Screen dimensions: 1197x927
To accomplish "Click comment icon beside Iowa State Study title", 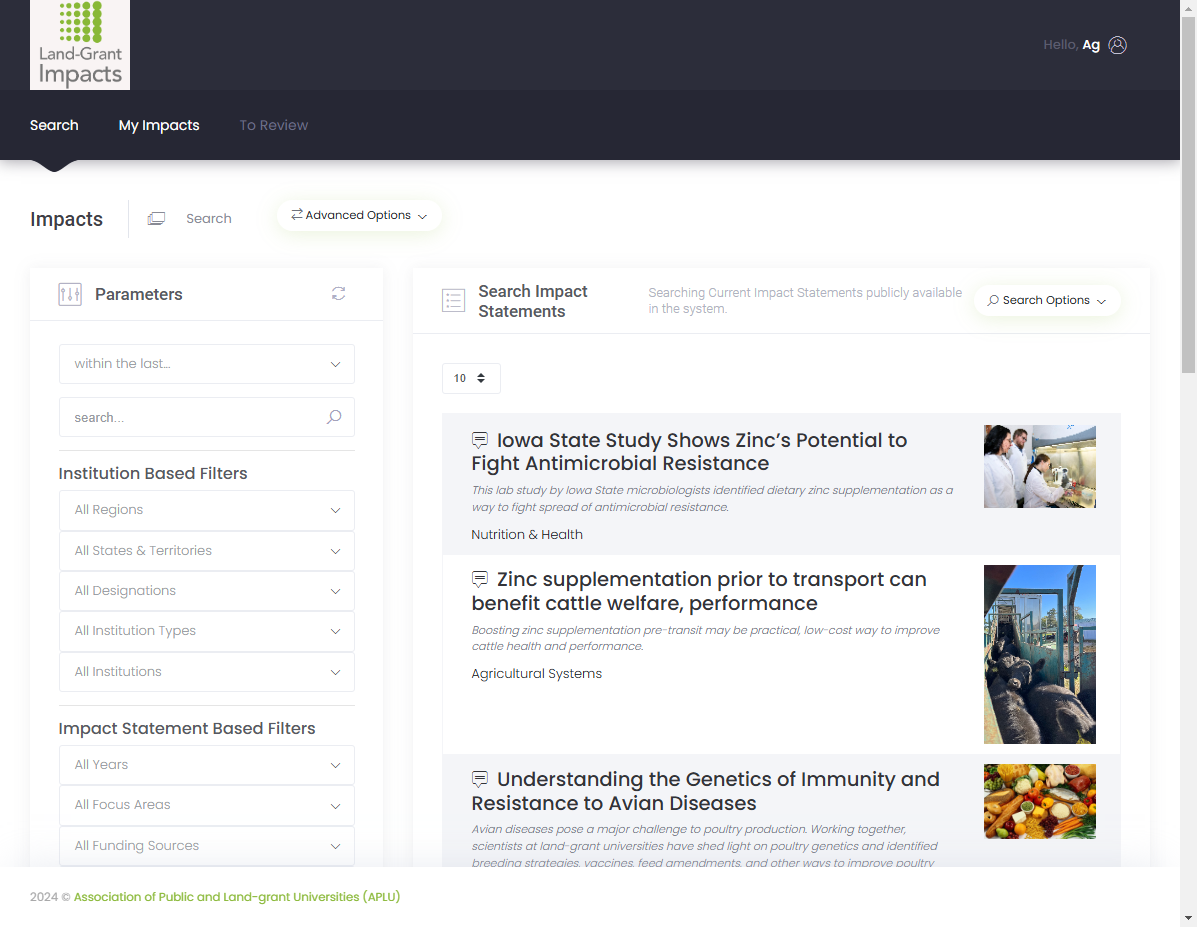I will (479, 439).
